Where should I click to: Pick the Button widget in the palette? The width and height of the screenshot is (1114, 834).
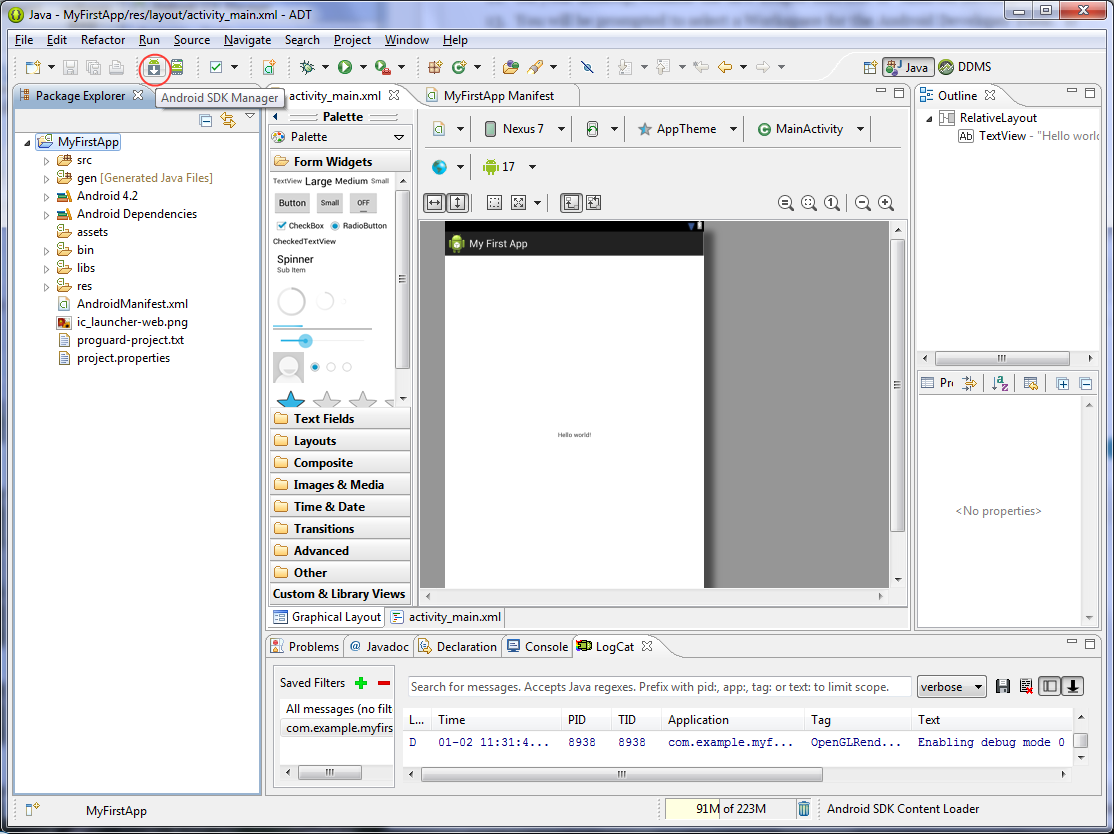point(292,203)
